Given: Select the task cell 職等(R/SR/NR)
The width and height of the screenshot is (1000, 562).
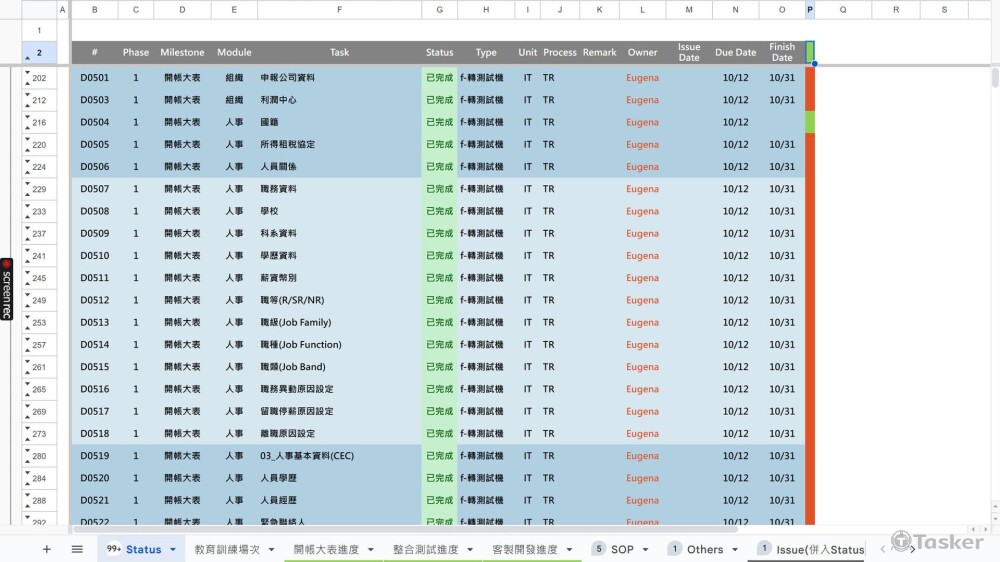Looking at the screenshot, I should (339, 300).
